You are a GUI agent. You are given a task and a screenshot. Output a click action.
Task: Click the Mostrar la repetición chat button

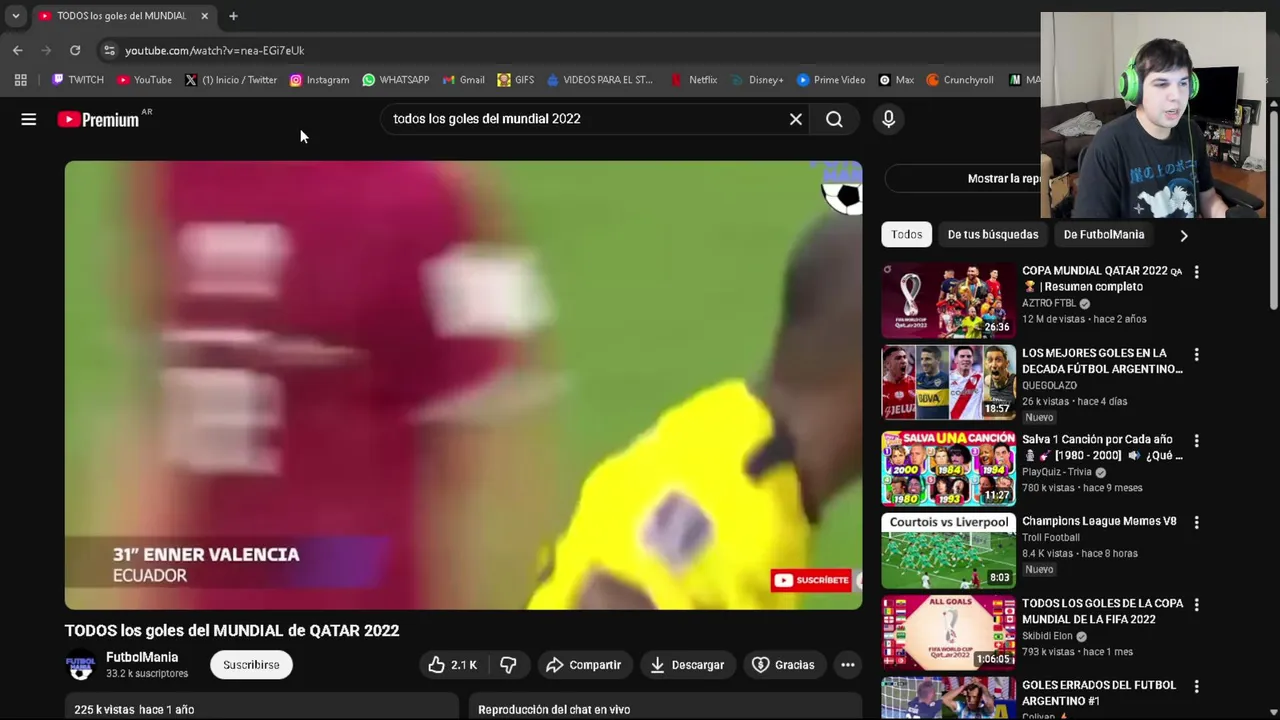point(1003,179)
